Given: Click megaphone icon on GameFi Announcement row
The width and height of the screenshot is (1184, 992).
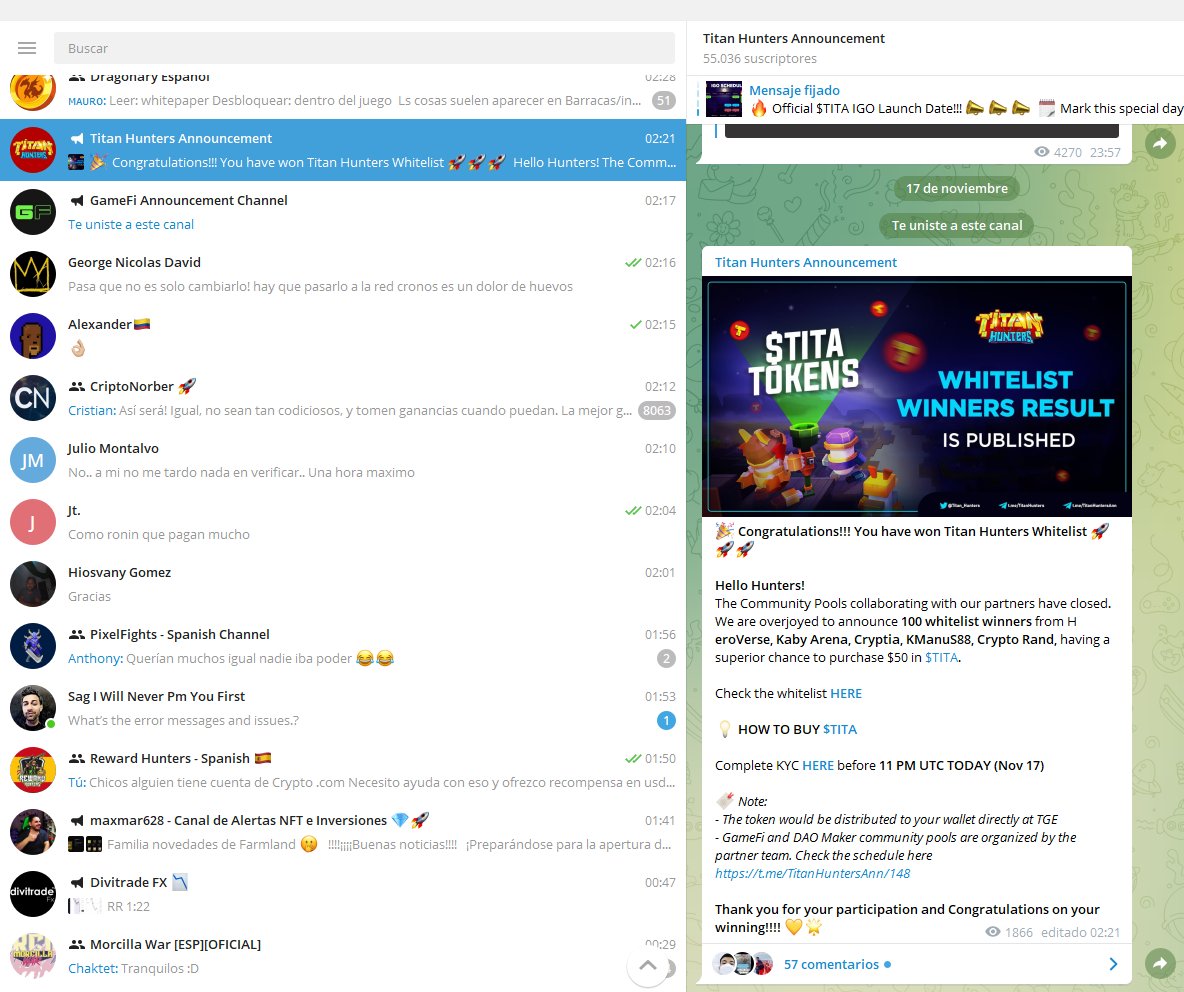Looking at the screenshot, I should click(77, 200).
